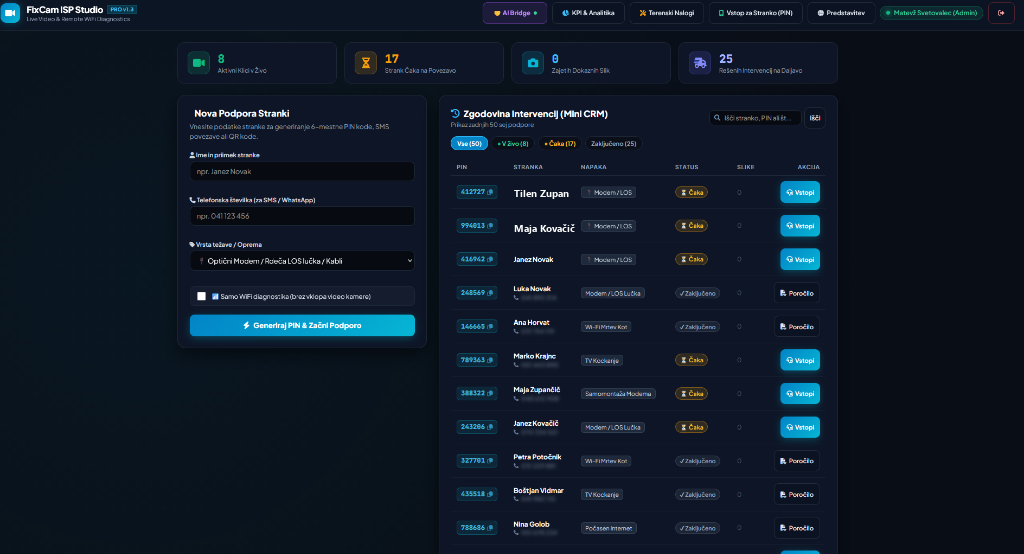
Task: Copy PIN 243206 via its copy icon
Action: pos(490,427)
